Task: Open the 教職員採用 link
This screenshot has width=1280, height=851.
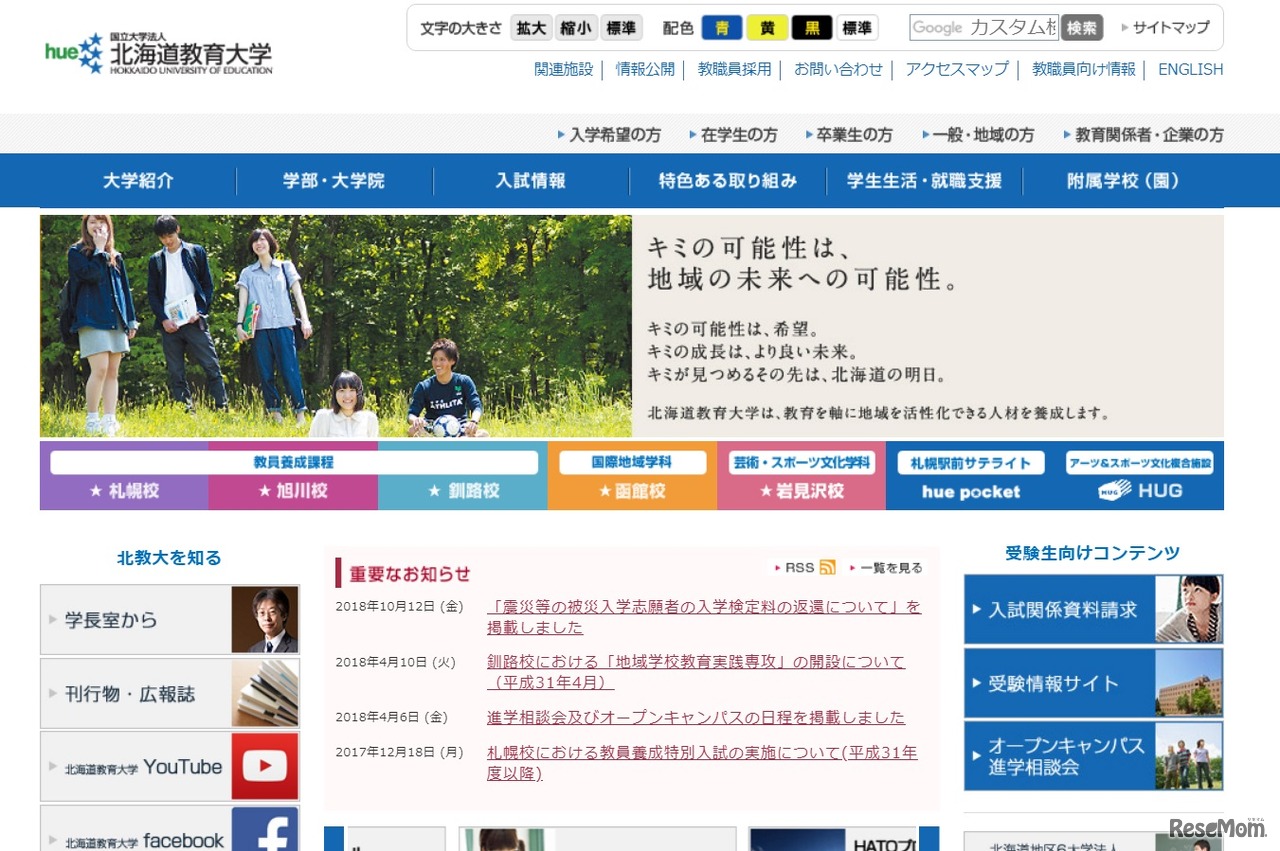Action: pyautogui.click(x=735, y=69)
